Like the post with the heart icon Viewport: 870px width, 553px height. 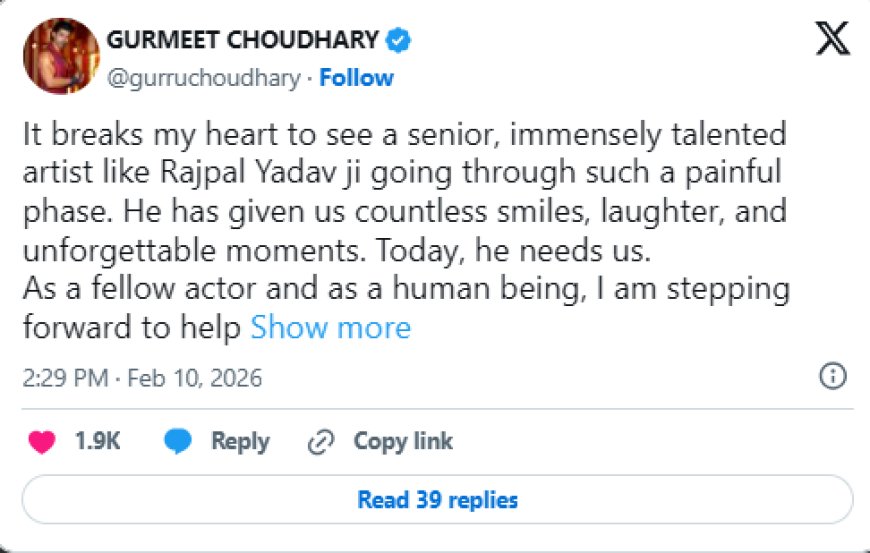pyautogui.click(x=42, y=442)
